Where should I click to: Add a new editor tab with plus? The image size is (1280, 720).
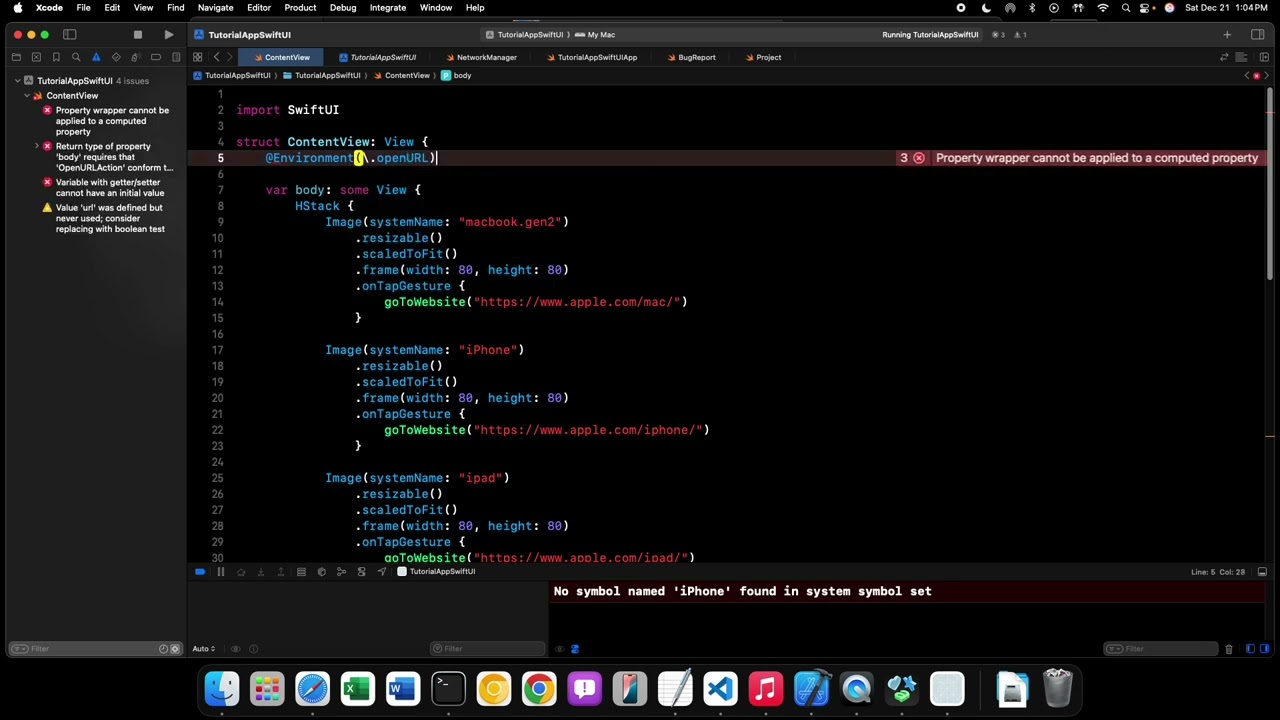[1227, 35]
